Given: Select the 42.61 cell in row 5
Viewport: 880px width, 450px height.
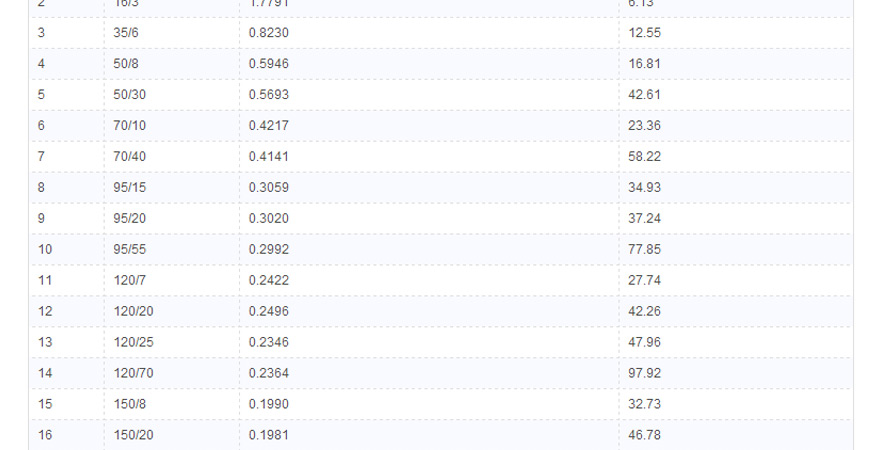Looking at the screenshot, I should point(735,94).
